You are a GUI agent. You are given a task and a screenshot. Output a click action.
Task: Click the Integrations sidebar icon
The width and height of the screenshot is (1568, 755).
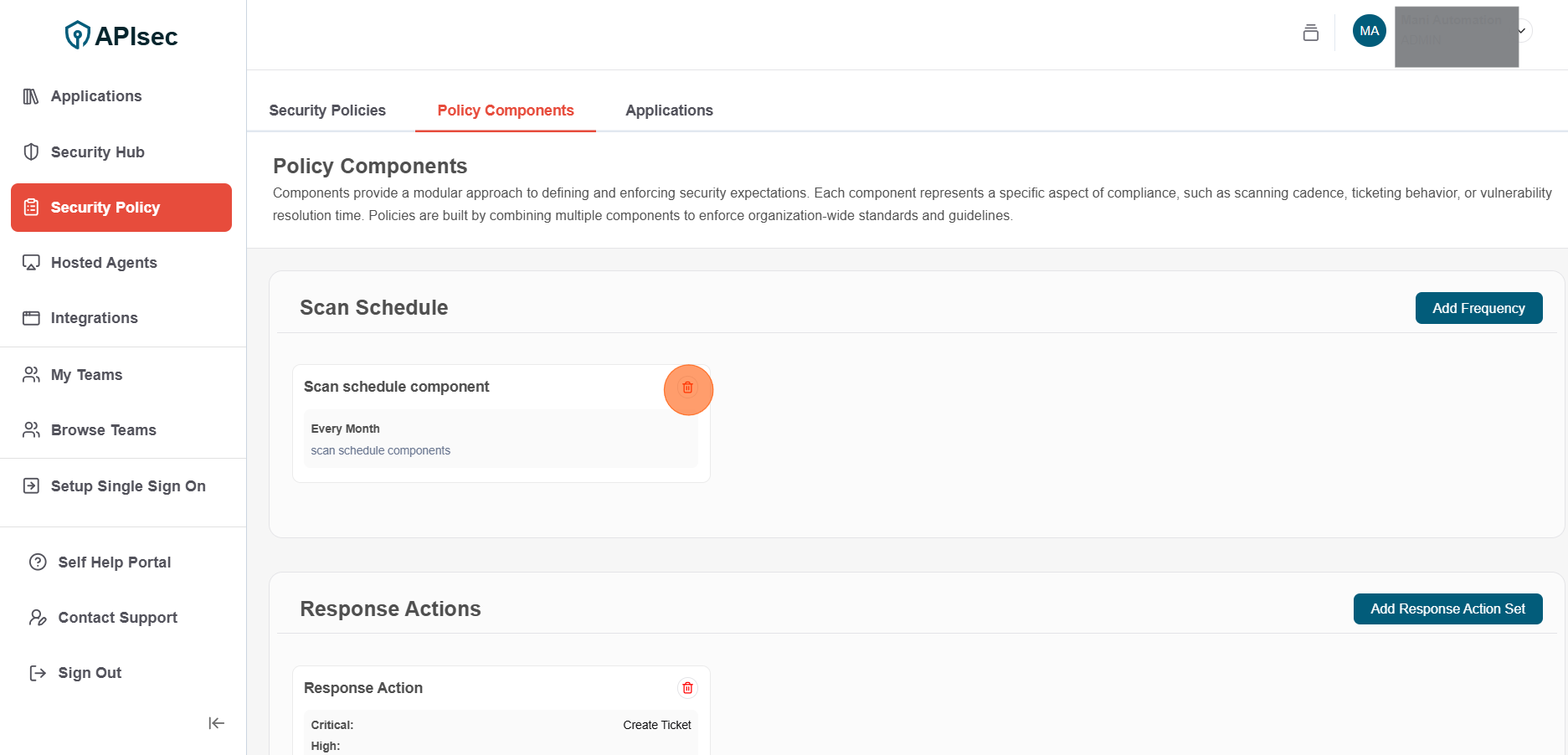tap(31, 318)
